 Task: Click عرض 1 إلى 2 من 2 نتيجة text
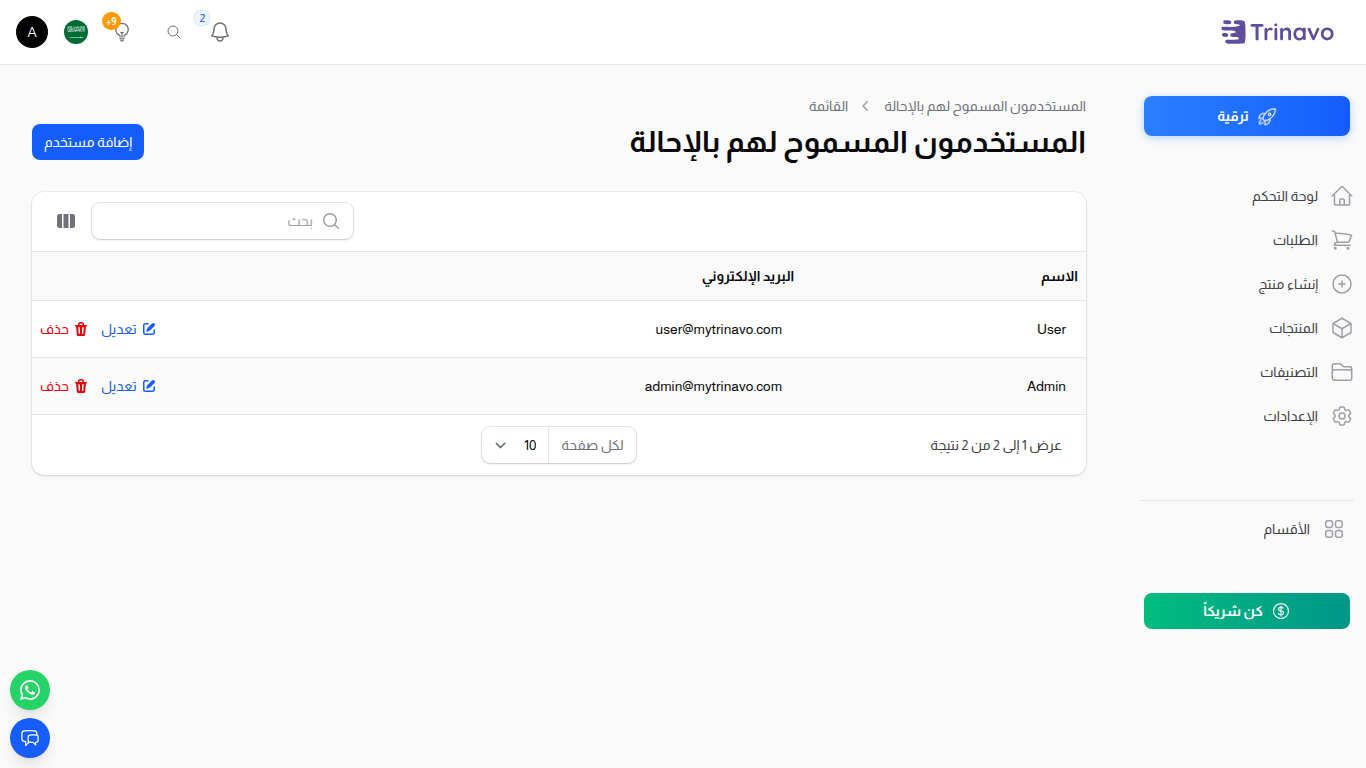[996, 445]
